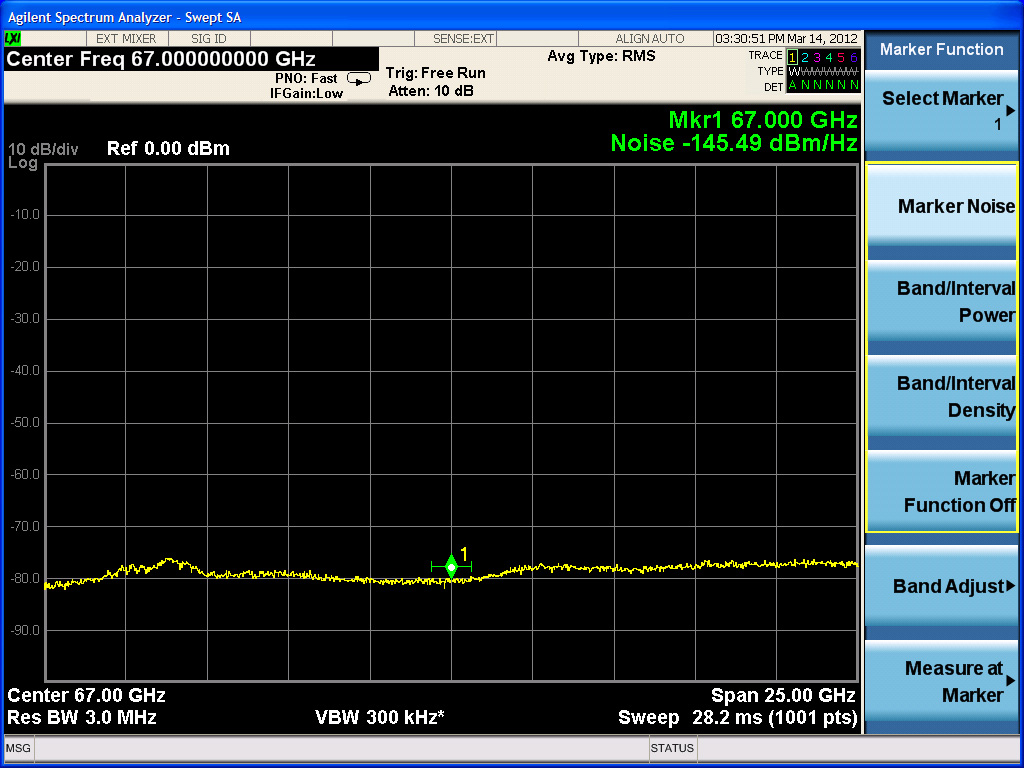
Task: Click the trace DET detector row
Action: [x=822, y=85]
